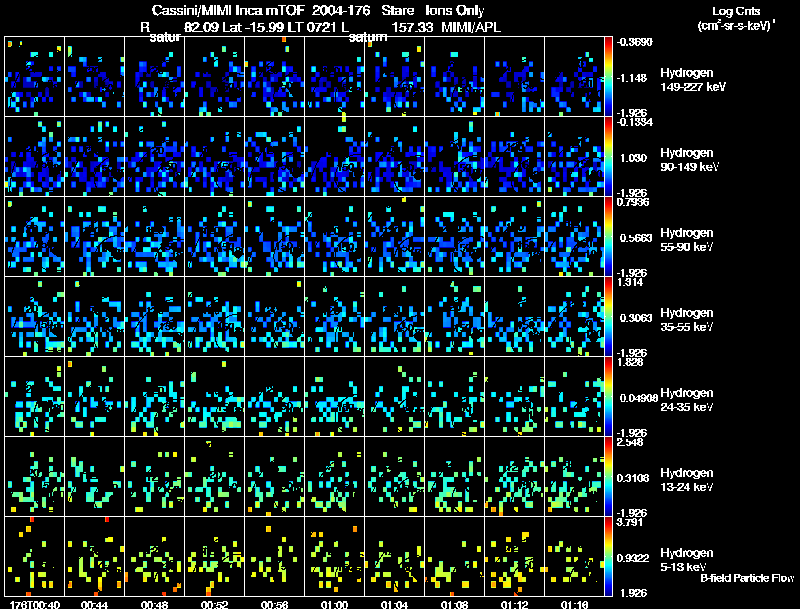Image resolution: width=800 pixels, height=609 pixels.
Task: Open the 90-149 keV panel at 00:52
Action: (214, 157)
